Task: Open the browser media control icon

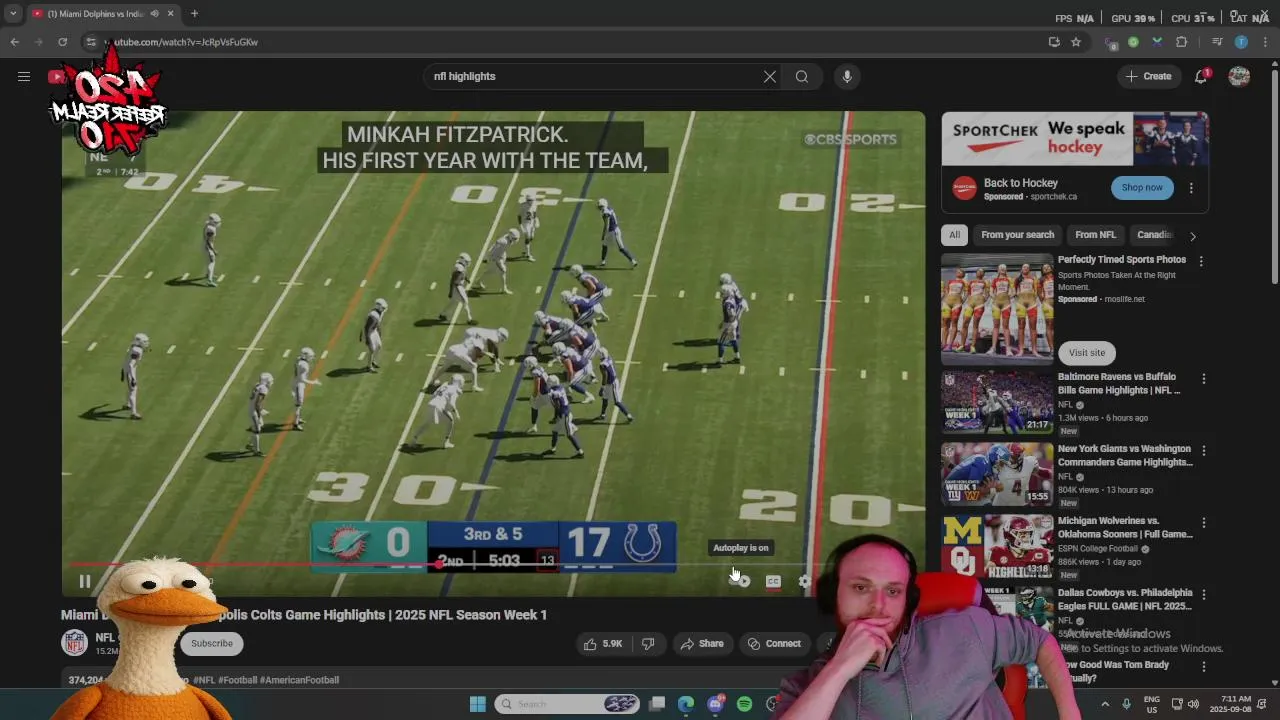Action: tap(1217, 42)
